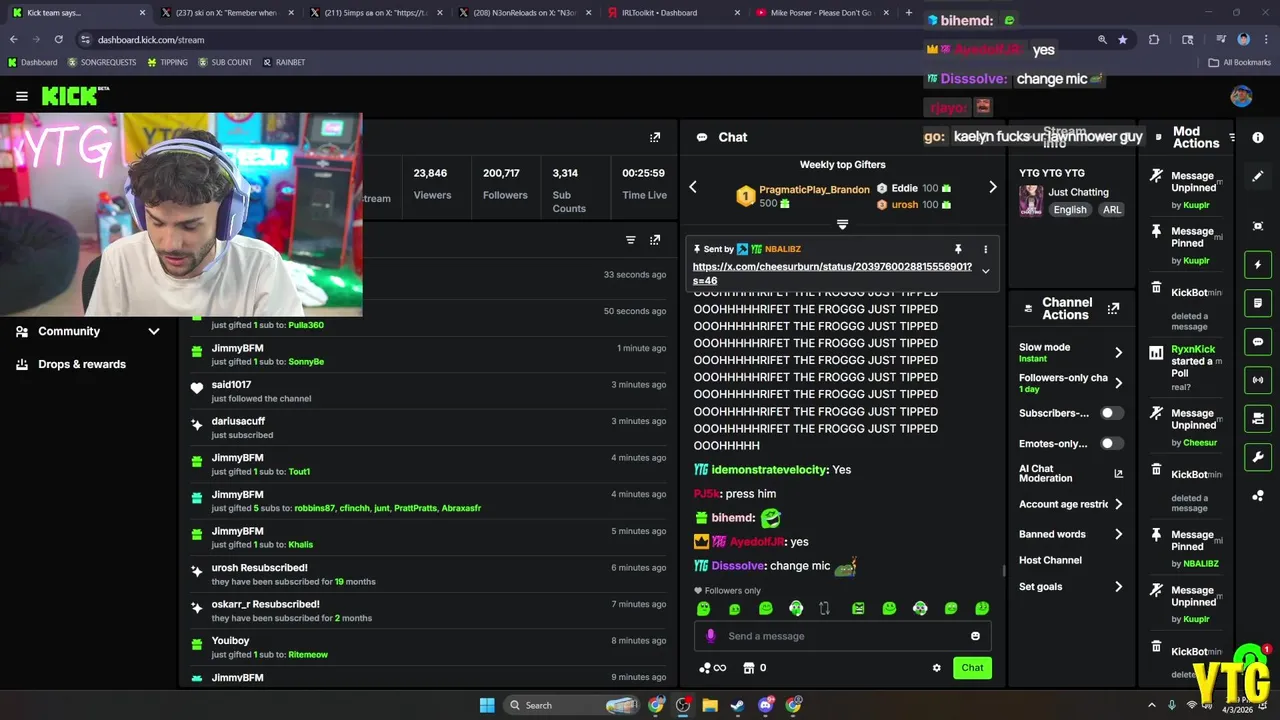Open the Dashboard bookmark
The width and height of the screenshot is (1280, 720).
[x=32, y=62]
